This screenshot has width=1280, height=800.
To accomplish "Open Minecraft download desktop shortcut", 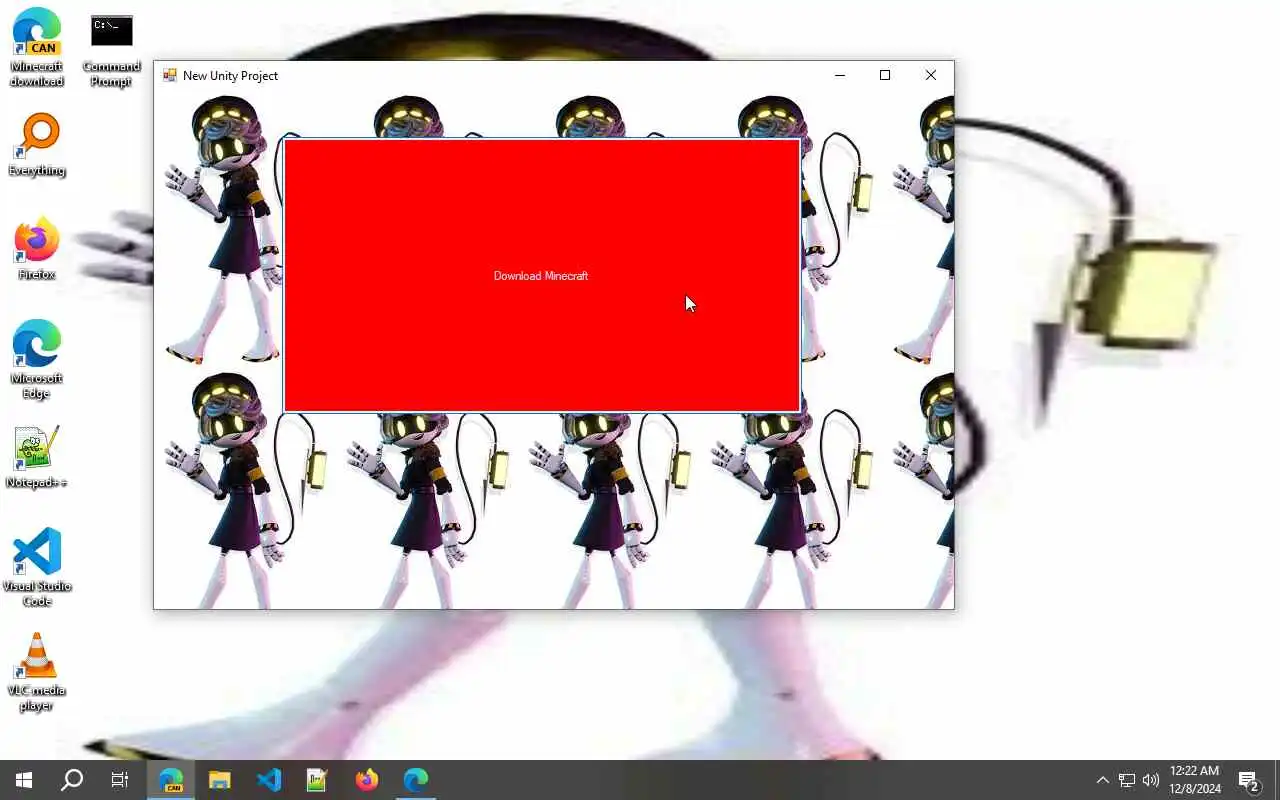I will click(x=37, y=48).
